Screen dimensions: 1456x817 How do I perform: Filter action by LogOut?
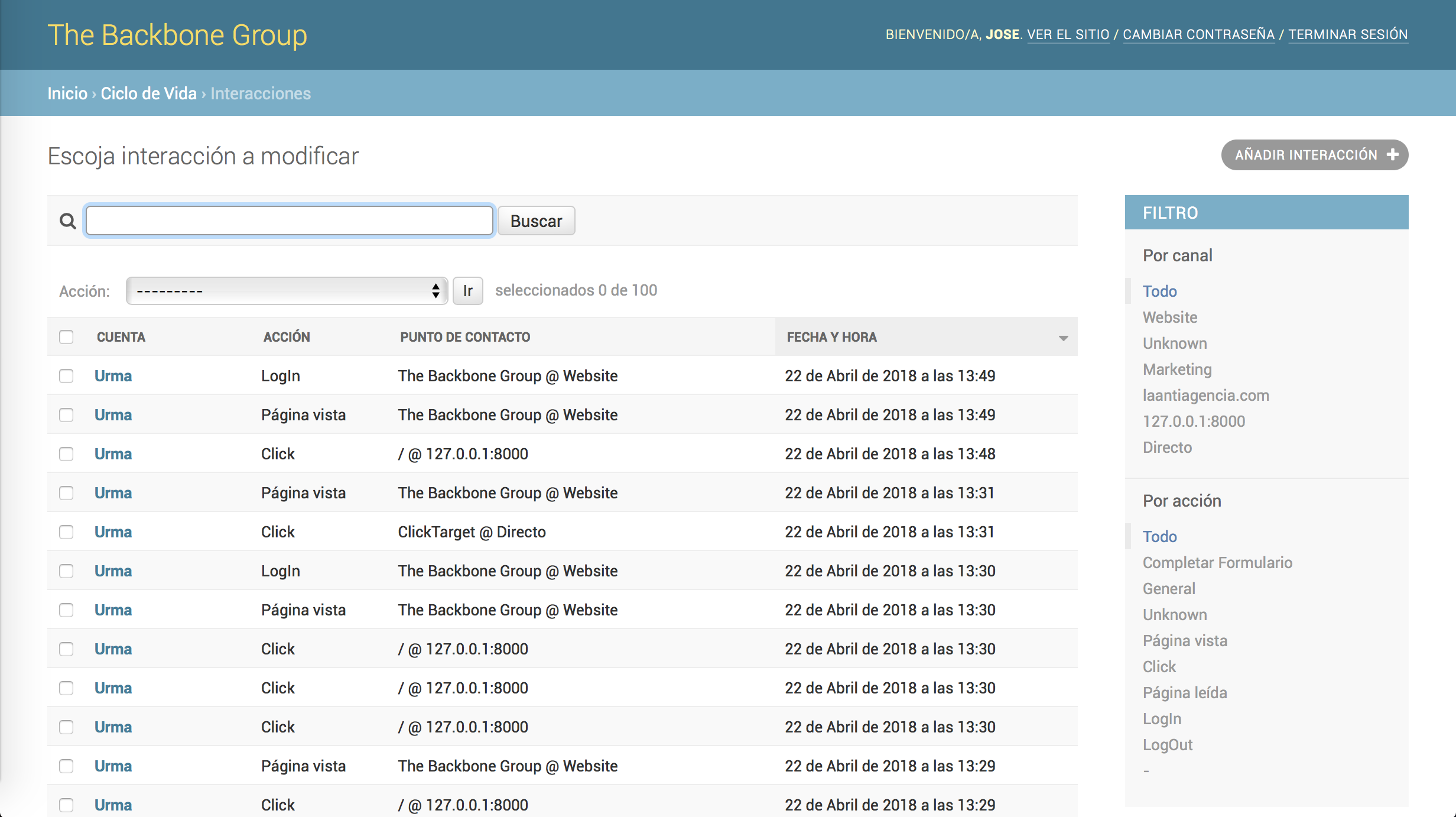(x=1167, y=745)
